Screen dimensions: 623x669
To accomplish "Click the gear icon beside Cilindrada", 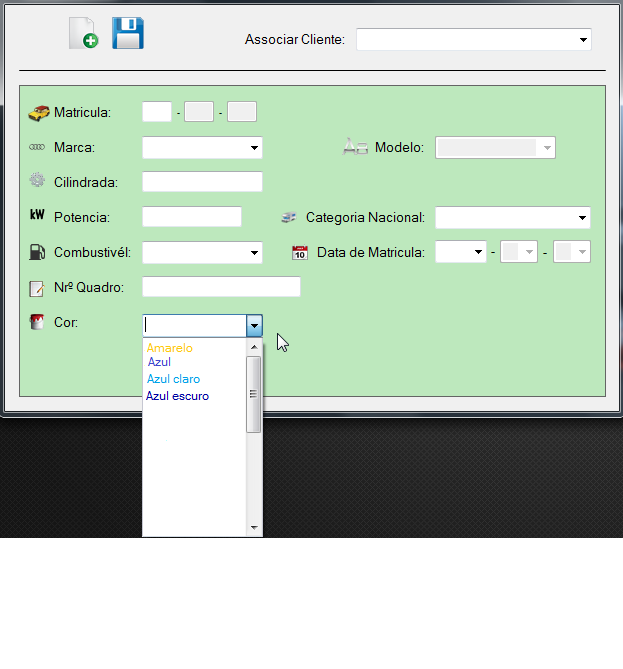I will [x=37, y=180].
